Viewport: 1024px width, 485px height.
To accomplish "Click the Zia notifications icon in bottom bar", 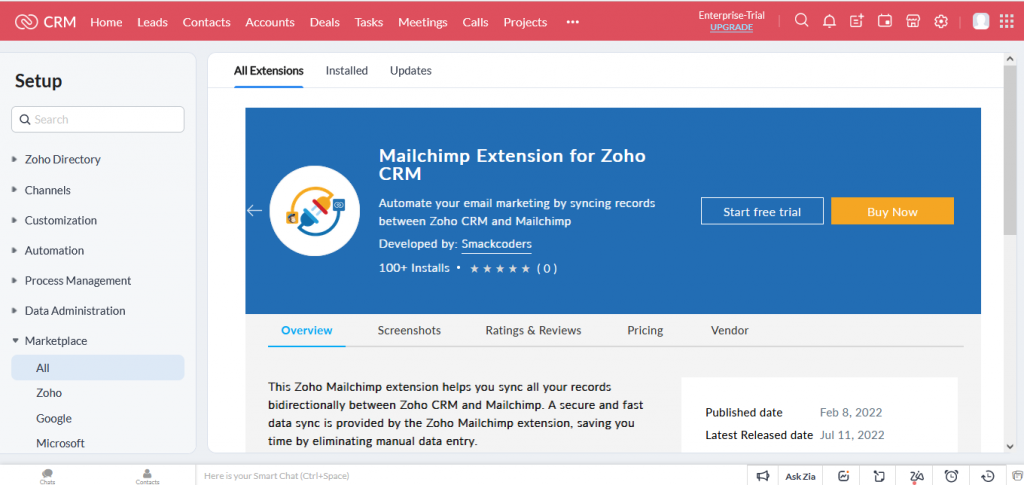I will [916, 476].
